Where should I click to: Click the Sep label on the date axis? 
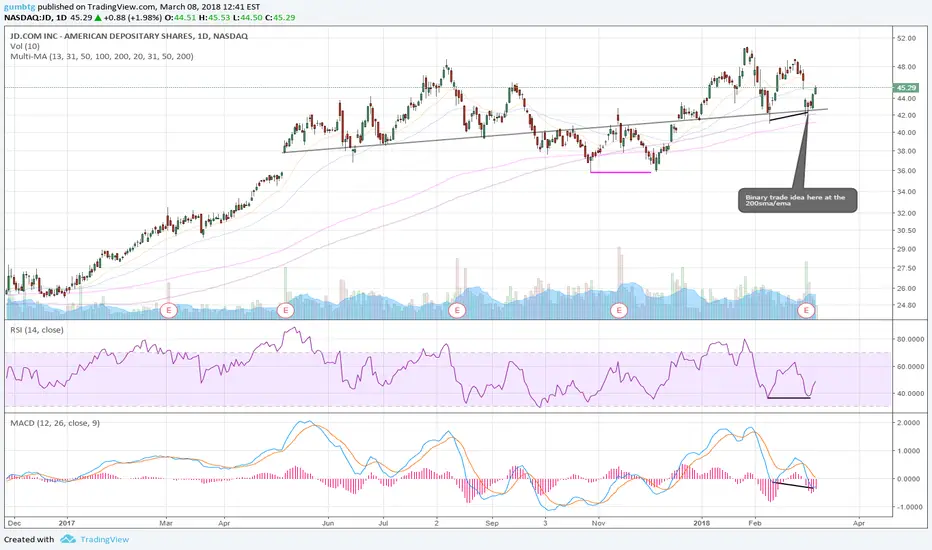492,523
